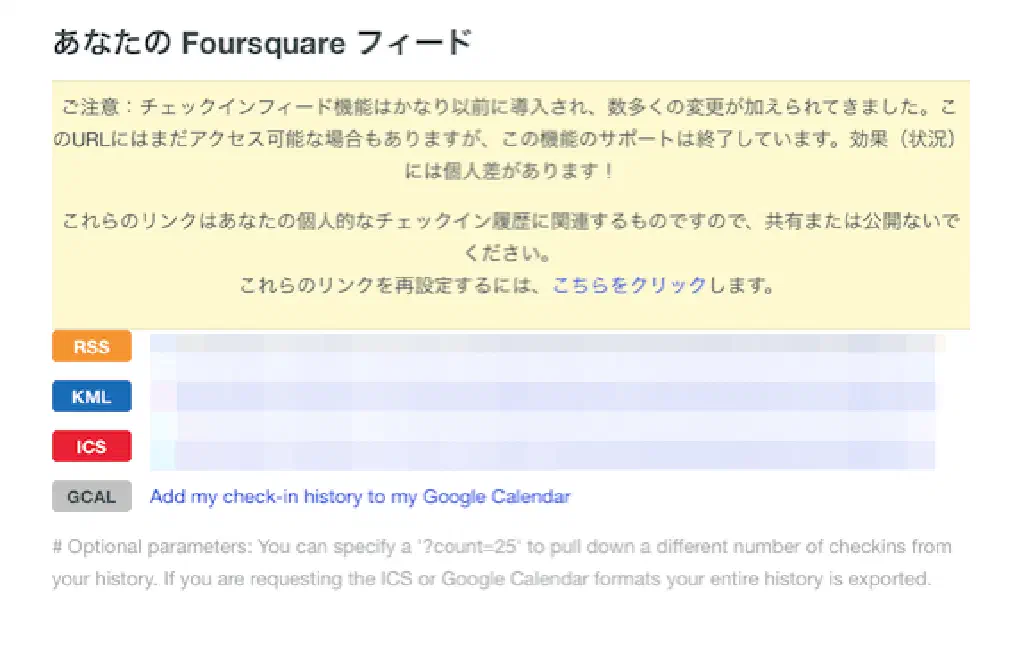Click the '# Optional parameters' text
The height and width of the screenshot is (646, 1024).
150,547
